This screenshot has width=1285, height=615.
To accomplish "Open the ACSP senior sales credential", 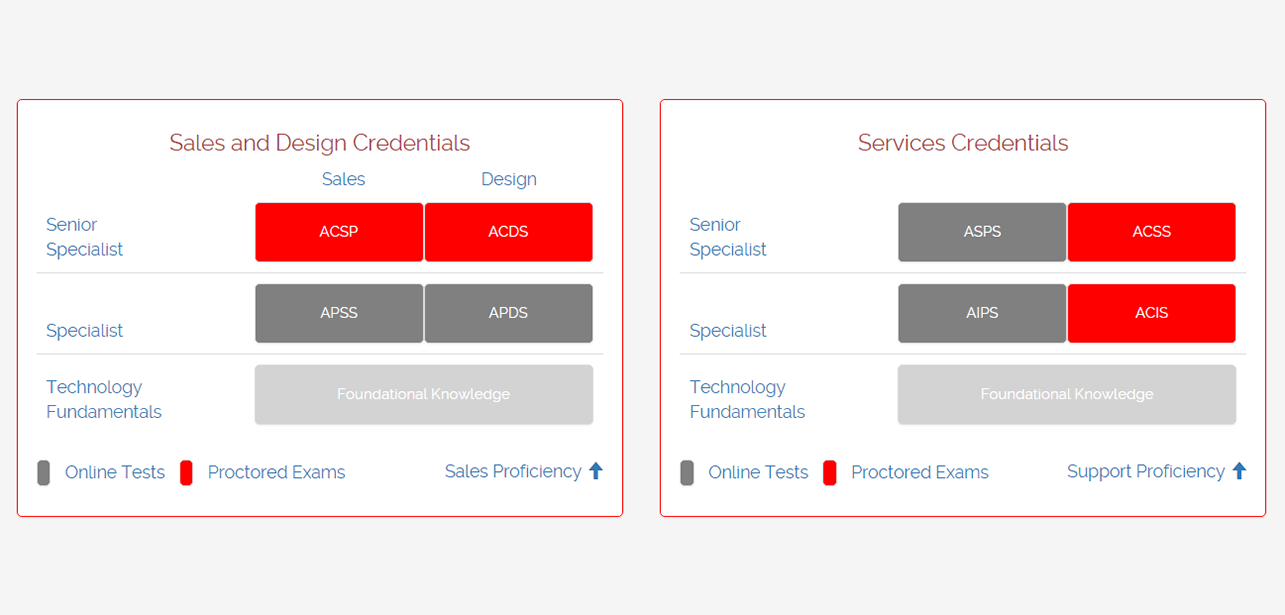I will [339, 232].
